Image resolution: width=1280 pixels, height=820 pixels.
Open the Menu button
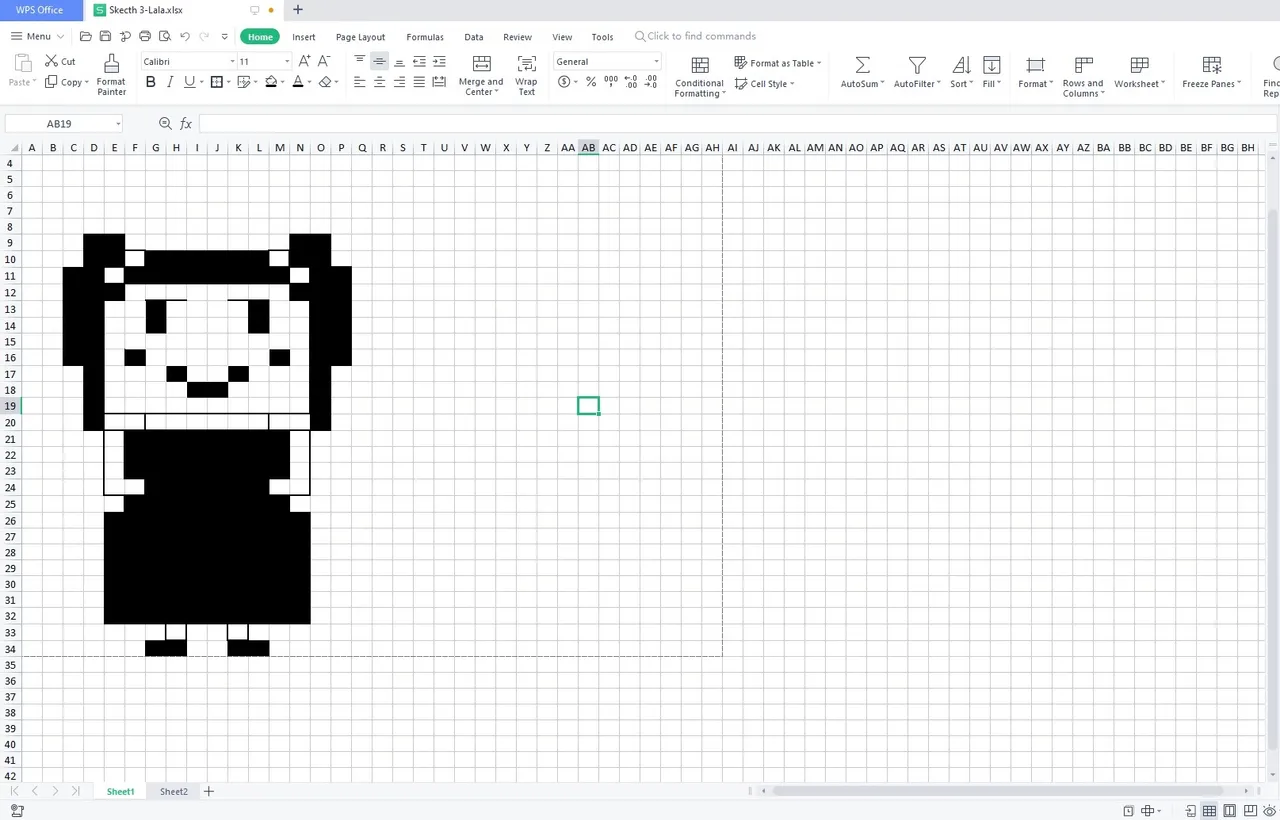[37, 36]
